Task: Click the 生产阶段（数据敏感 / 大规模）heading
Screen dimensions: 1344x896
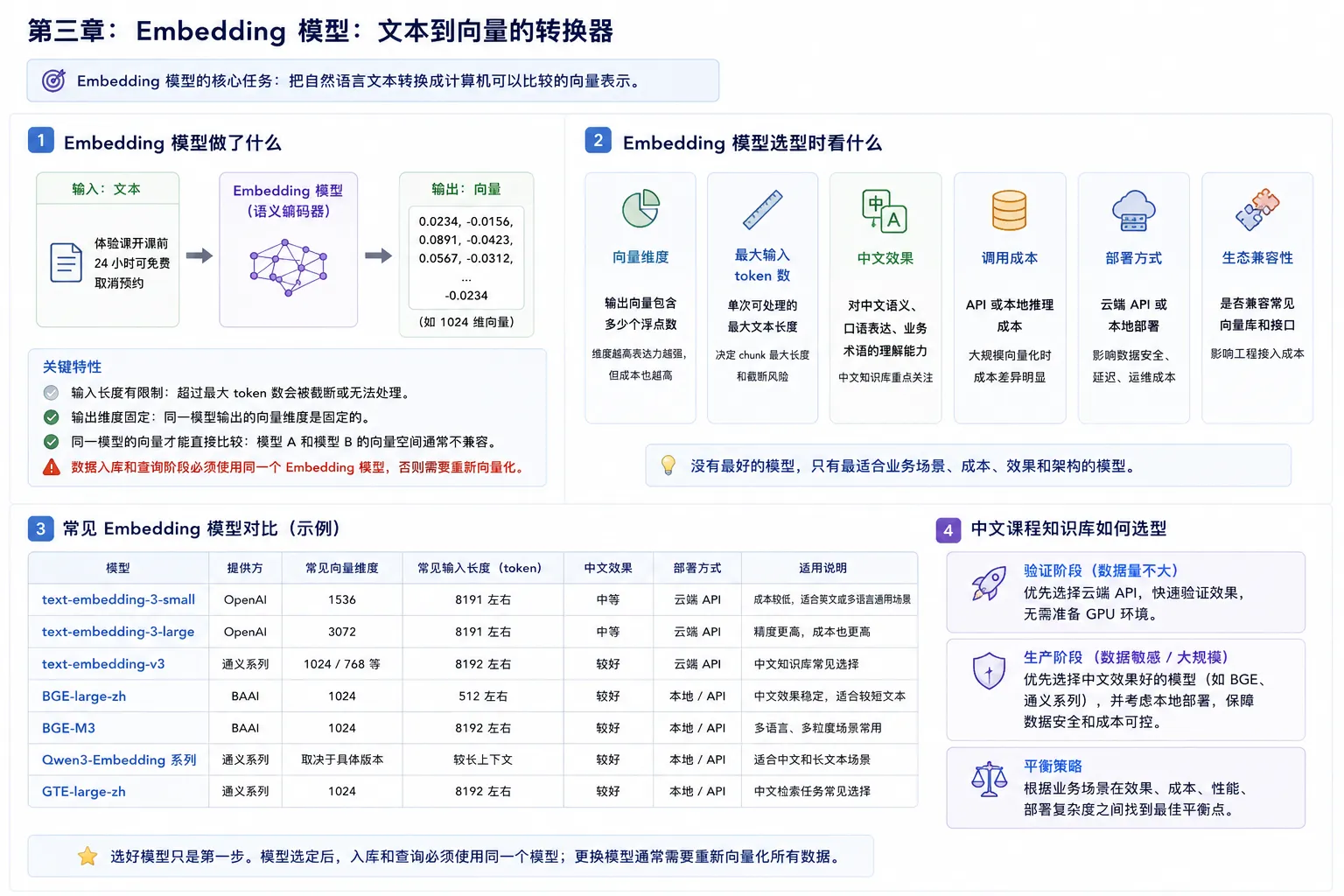Action: (1126, 657)
